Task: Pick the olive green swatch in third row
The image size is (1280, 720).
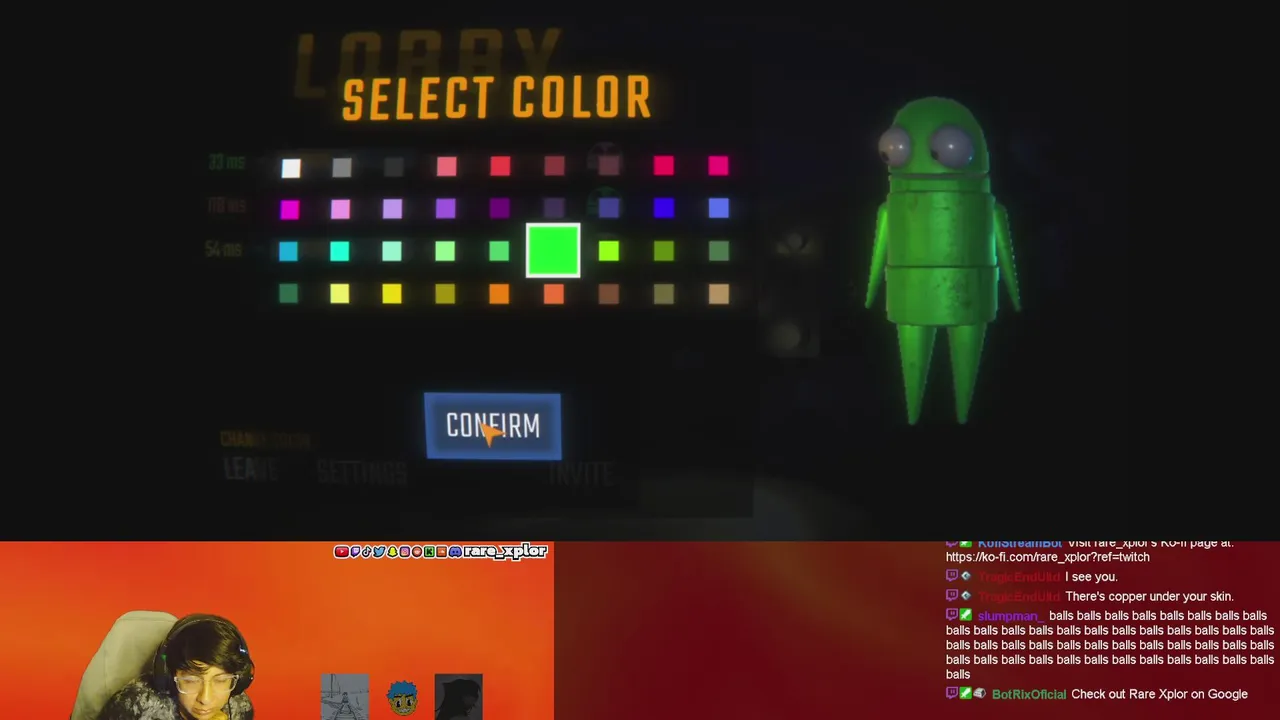Action: pyautogui.click(x=664, y=251)
